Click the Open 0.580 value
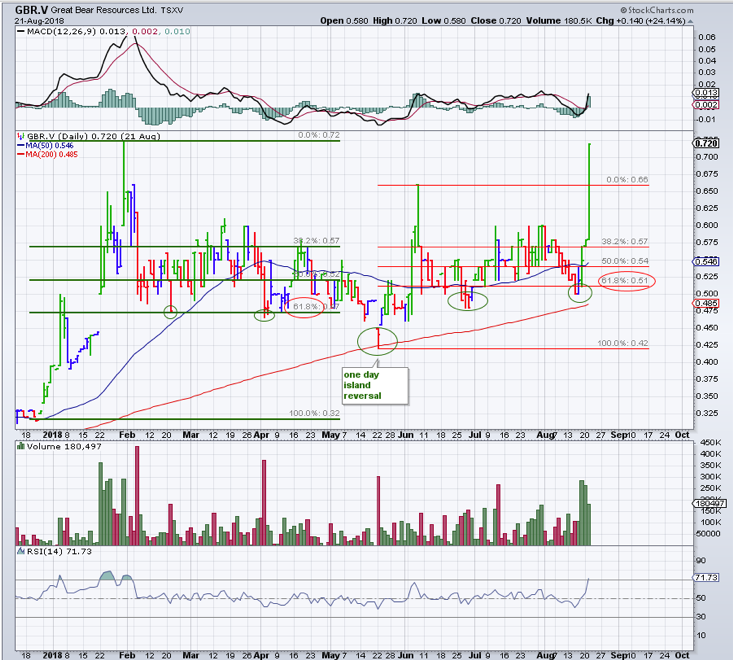The height and width of the screenshot is (660, 733). tap(344, 21)
